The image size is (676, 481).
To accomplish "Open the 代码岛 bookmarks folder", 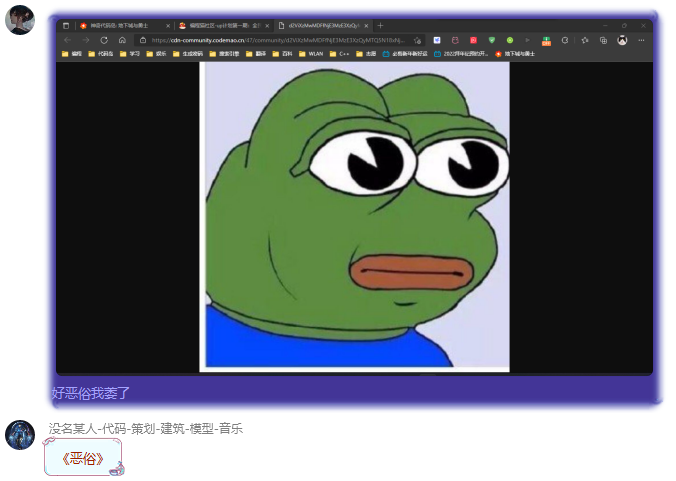I will [x=101, y=54].
